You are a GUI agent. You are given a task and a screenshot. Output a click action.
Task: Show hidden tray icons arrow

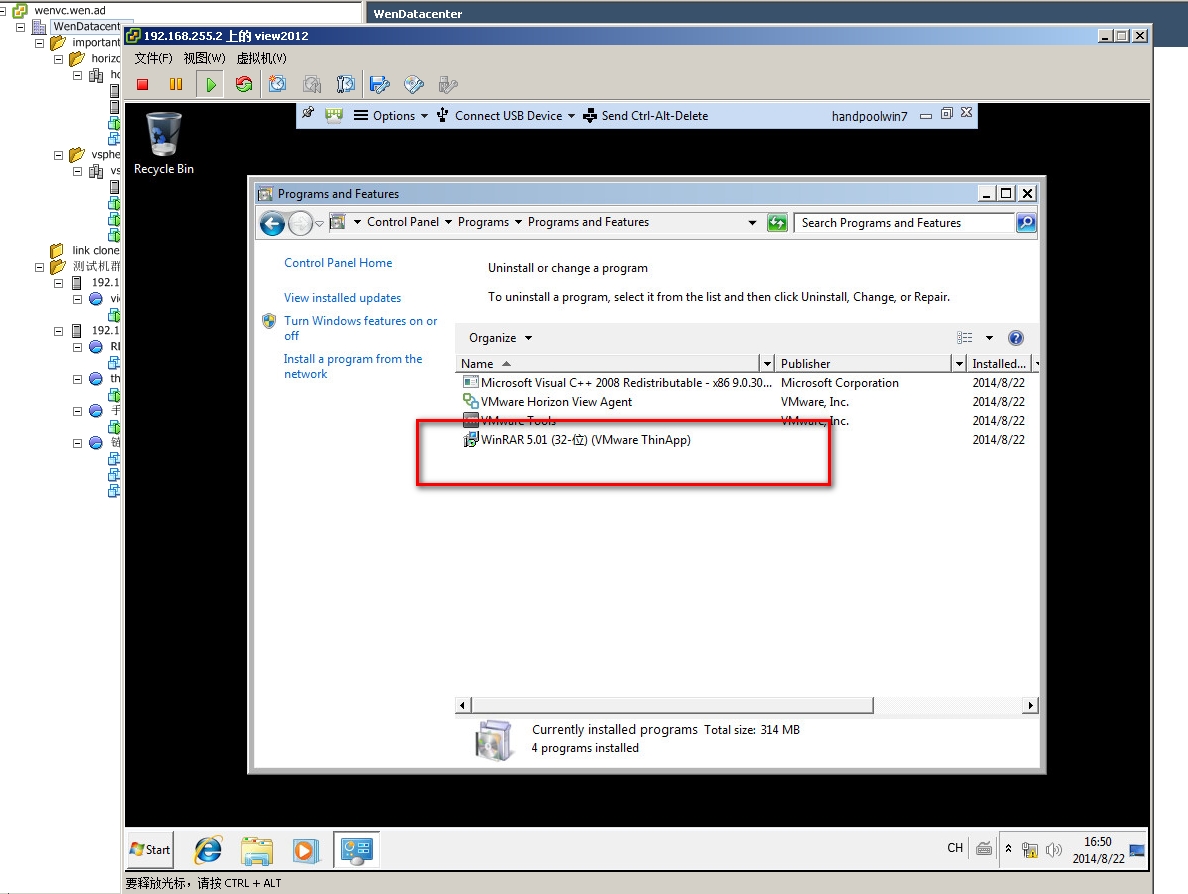click(1008, 849)
